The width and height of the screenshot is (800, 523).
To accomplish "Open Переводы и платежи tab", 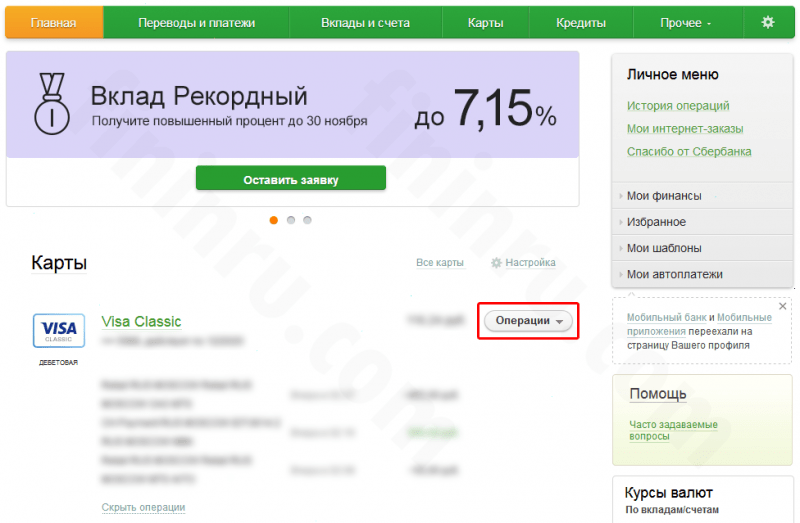I will pyautogui.click(x=196, y=23).
